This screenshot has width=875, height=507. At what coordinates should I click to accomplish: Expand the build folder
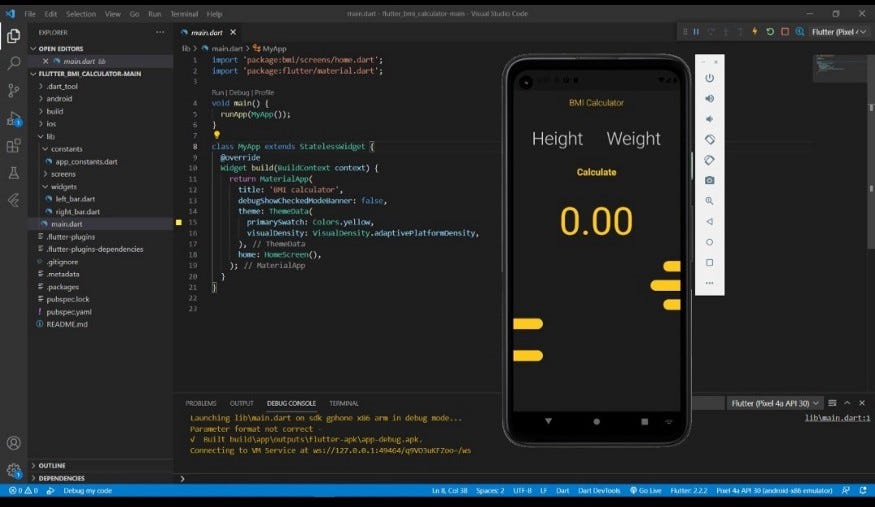[100, 112]
